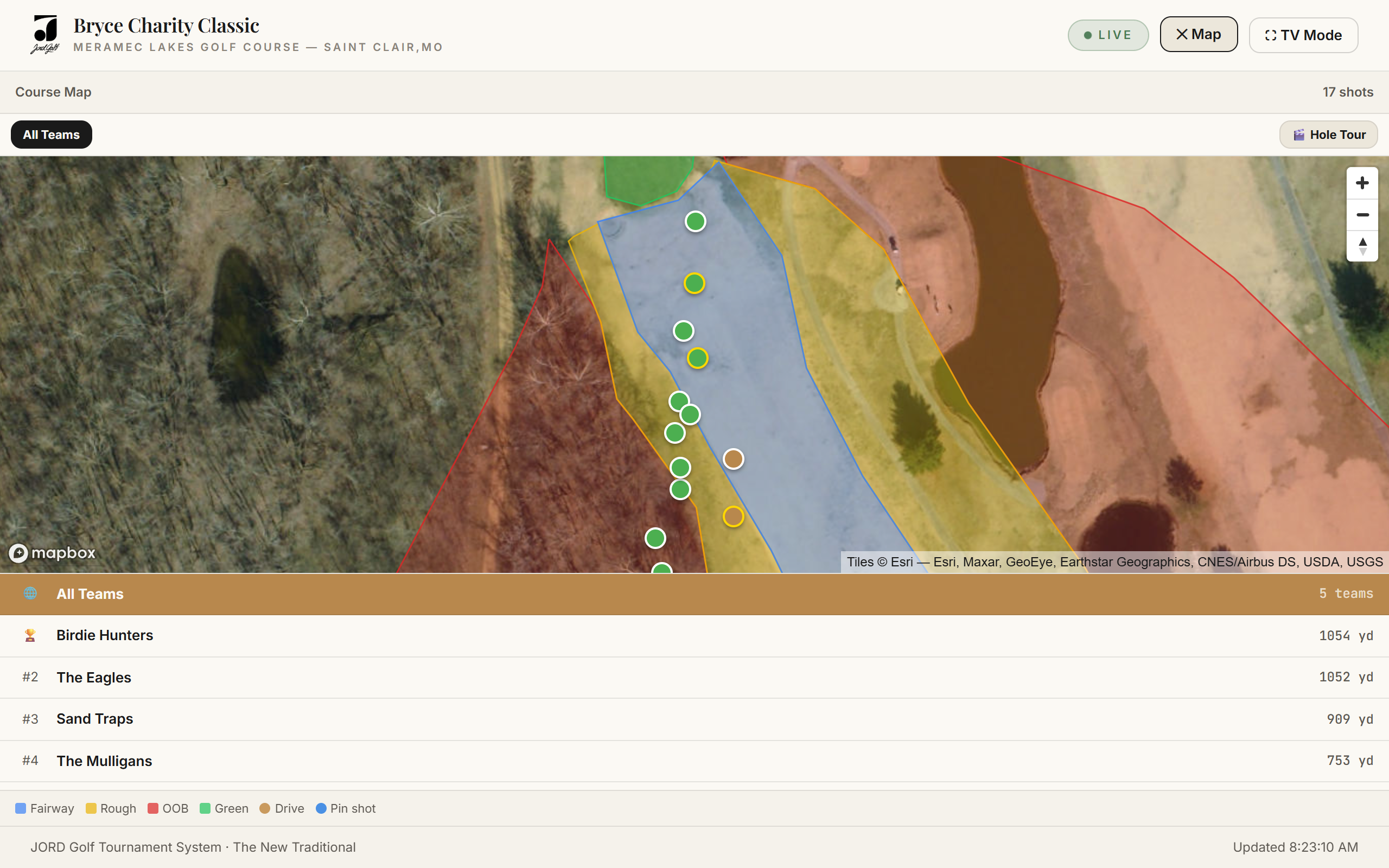The image size is (1389, 868).
Task: Click the #2 rank label
Action: pos(30,677)
